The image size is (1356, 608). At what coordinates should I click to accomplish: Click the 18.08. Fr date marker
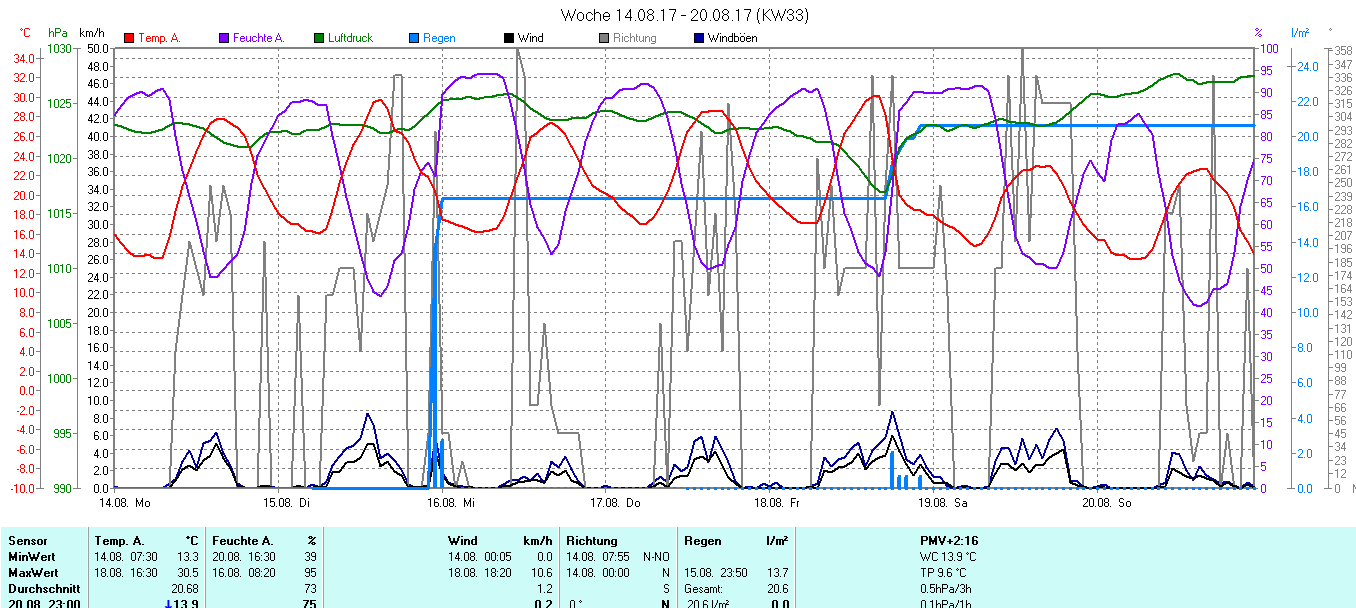[x=779, y=503]
